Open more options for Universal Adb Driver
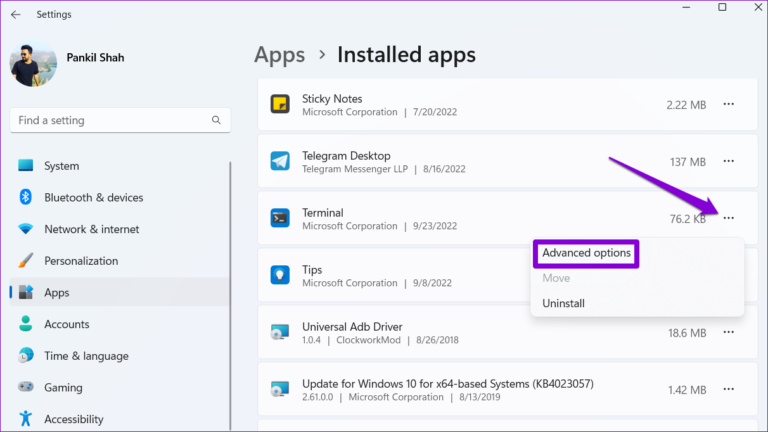The image size is (768, 432). click(x=728, y=332)
